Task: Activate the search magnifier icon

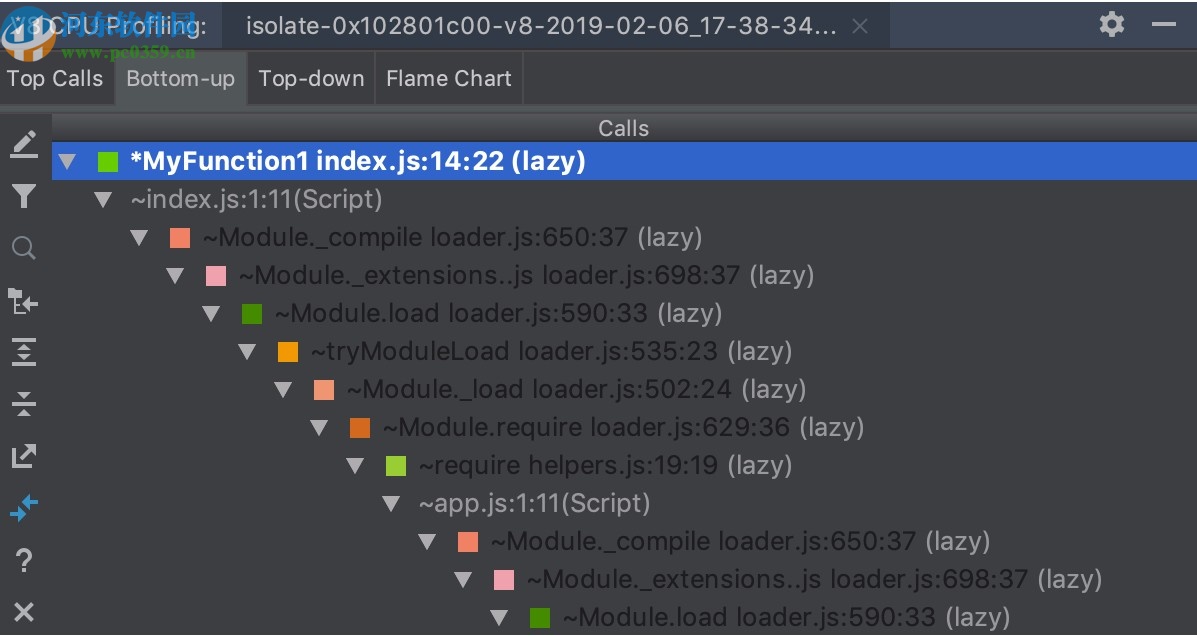Action: (24, 247)
